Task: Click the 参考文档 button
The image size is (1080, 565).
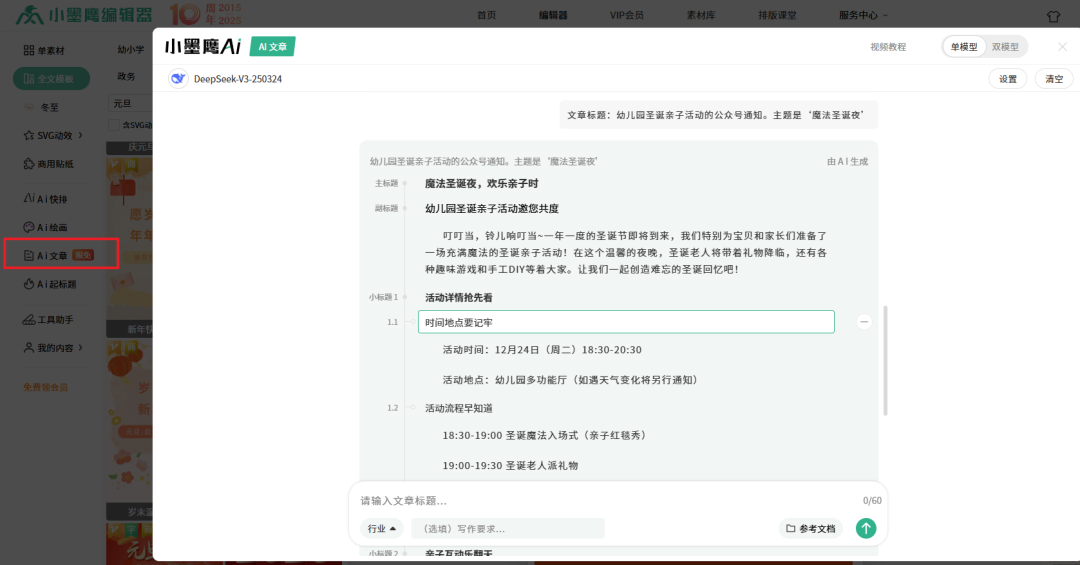Action: click(x=811, y=528)
